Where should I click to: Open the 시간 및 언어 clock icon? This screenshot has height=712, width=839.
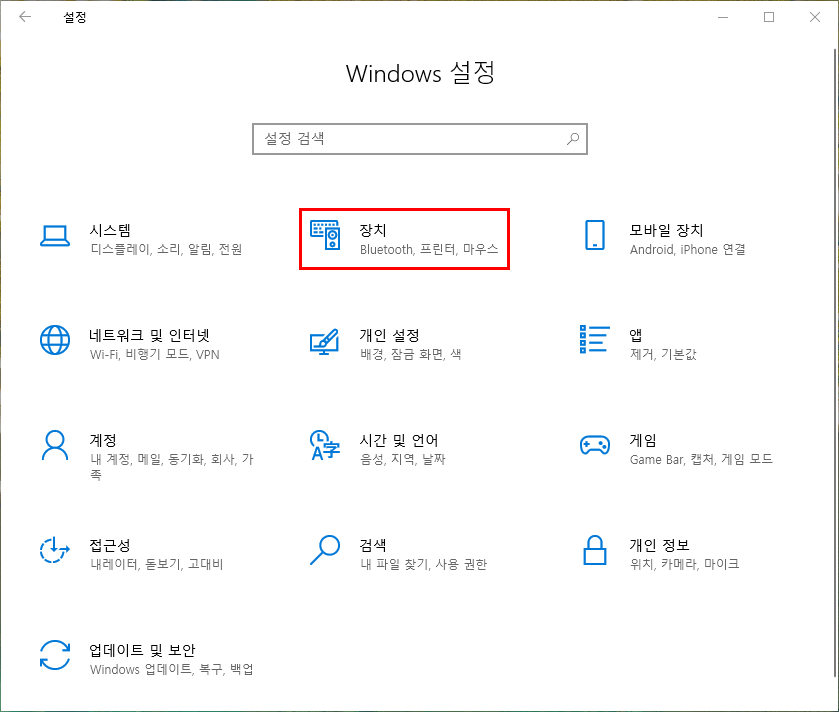pos(325,445)
